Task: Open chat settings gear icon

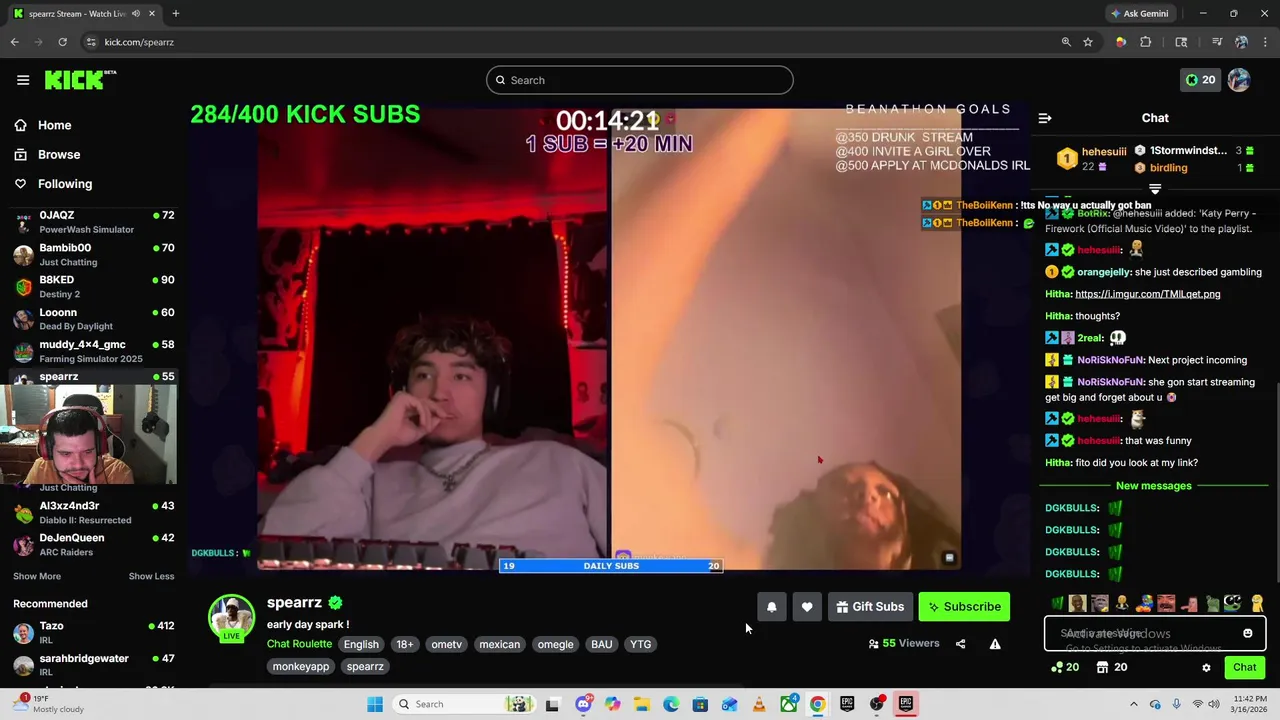Action: click(1206, 667)
